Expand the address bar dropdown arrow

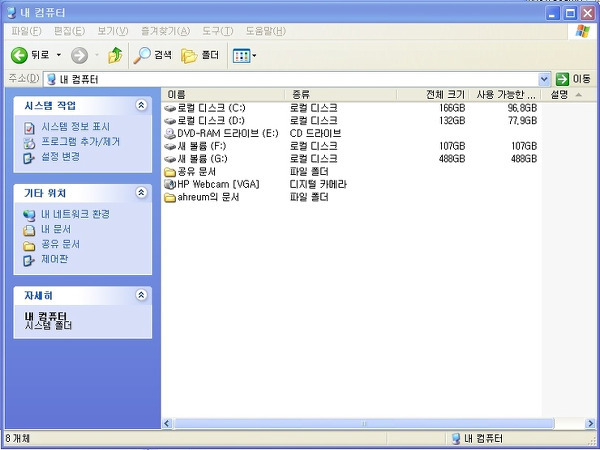point(544,79)
